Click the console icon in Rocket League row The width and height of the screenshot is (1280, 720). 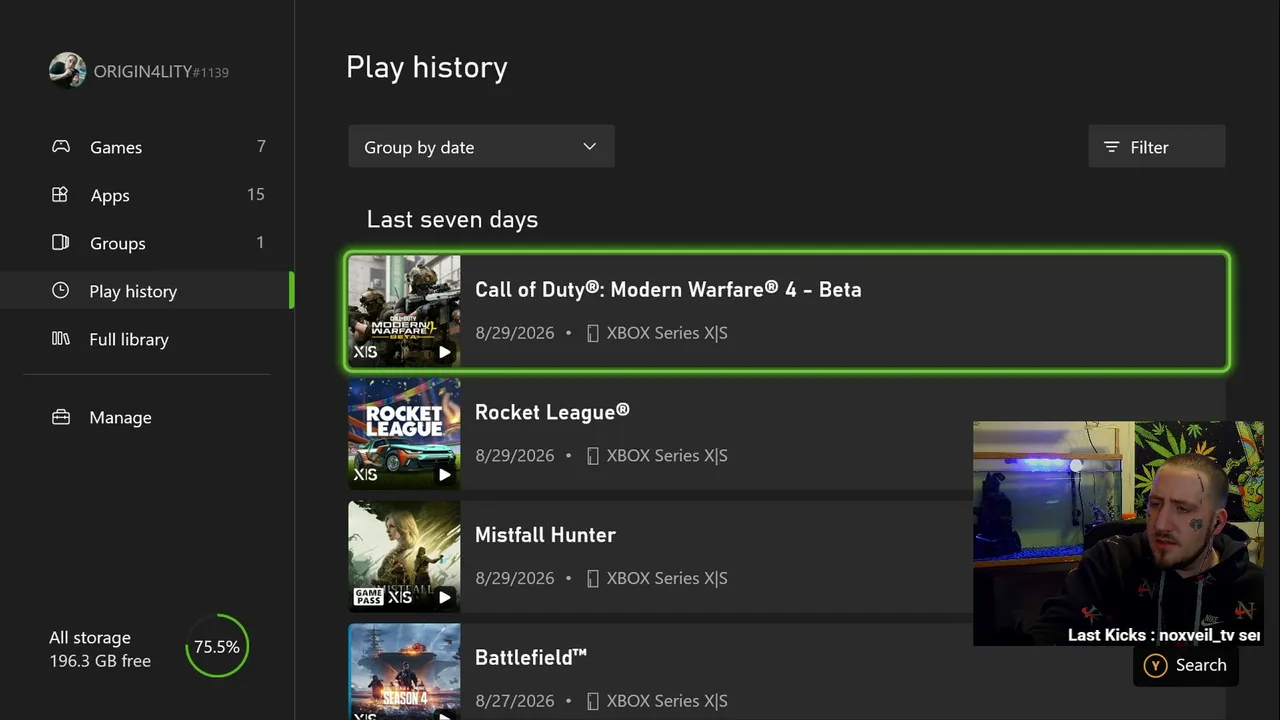coord(592,456)
